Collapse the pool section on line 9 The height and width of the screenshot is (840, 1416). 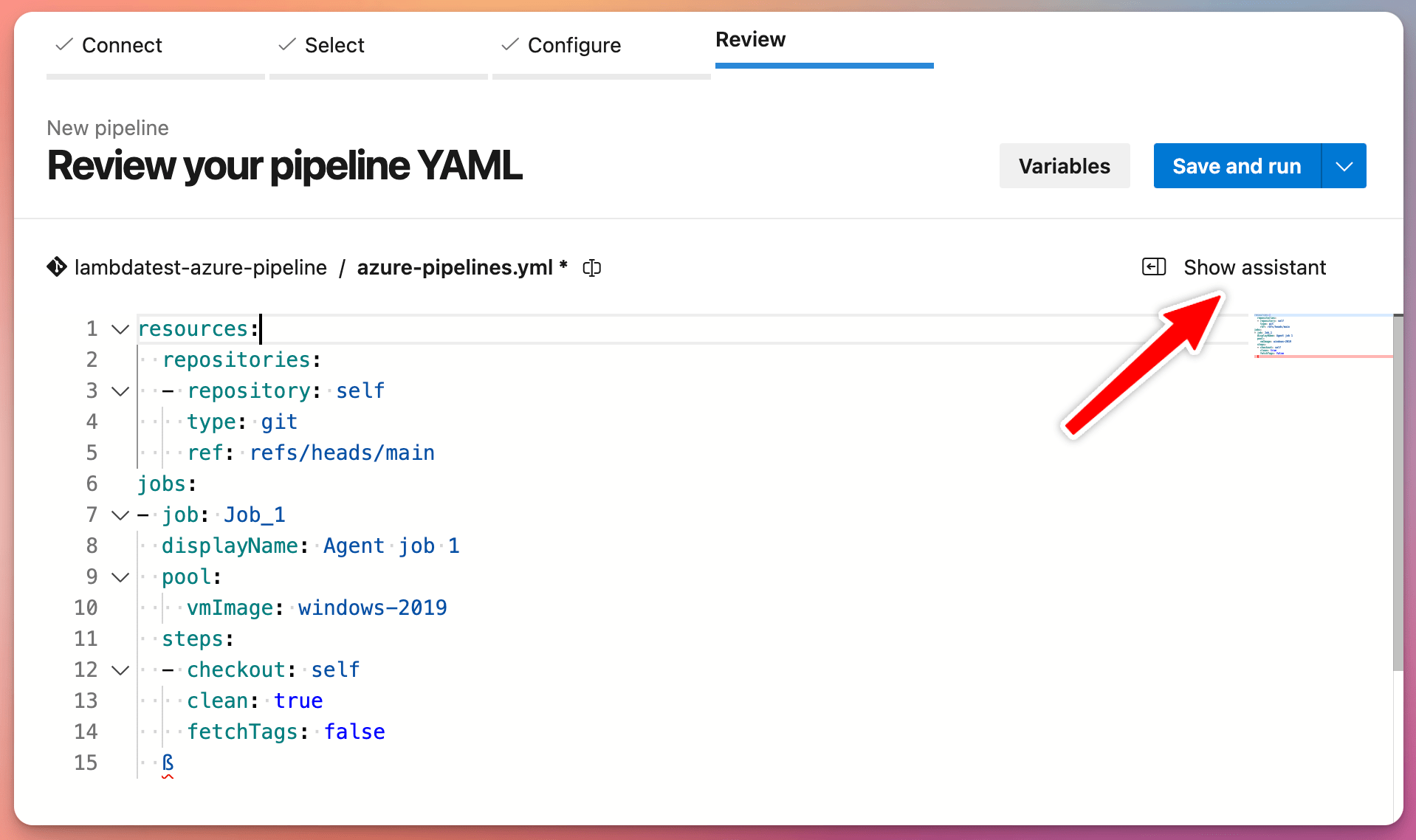[x=120, y=577]
